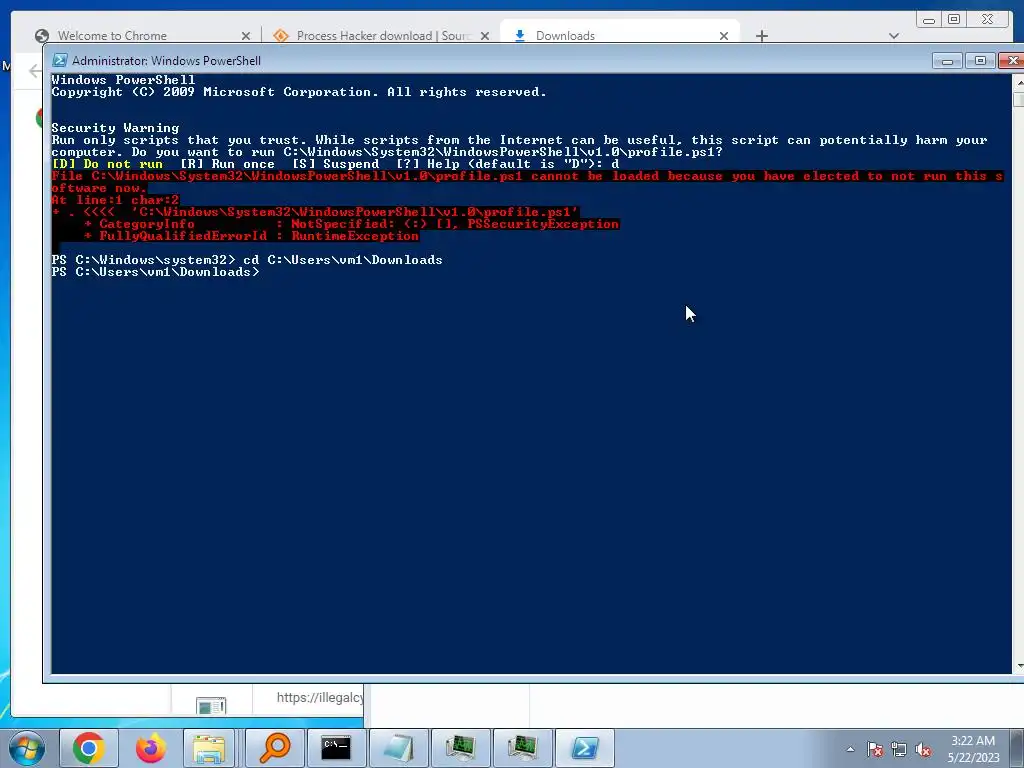Image resolution: width=1024 pixels, height=768 pixels.
Task: Restore down the Chrome window
Action: pos(954,20)
